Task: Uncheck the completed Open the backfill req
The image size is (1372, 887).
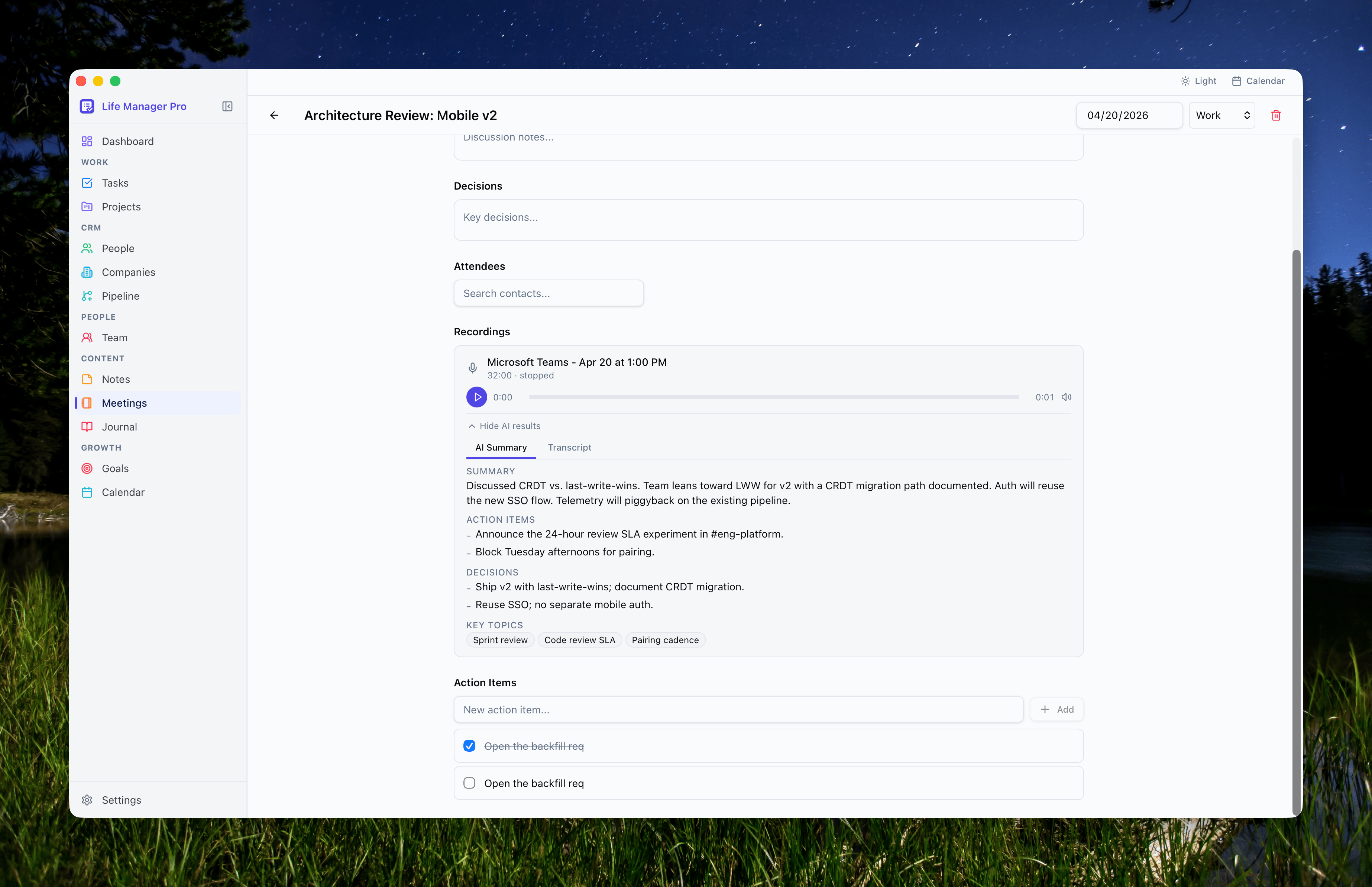Action: click(x=469, y=746)
